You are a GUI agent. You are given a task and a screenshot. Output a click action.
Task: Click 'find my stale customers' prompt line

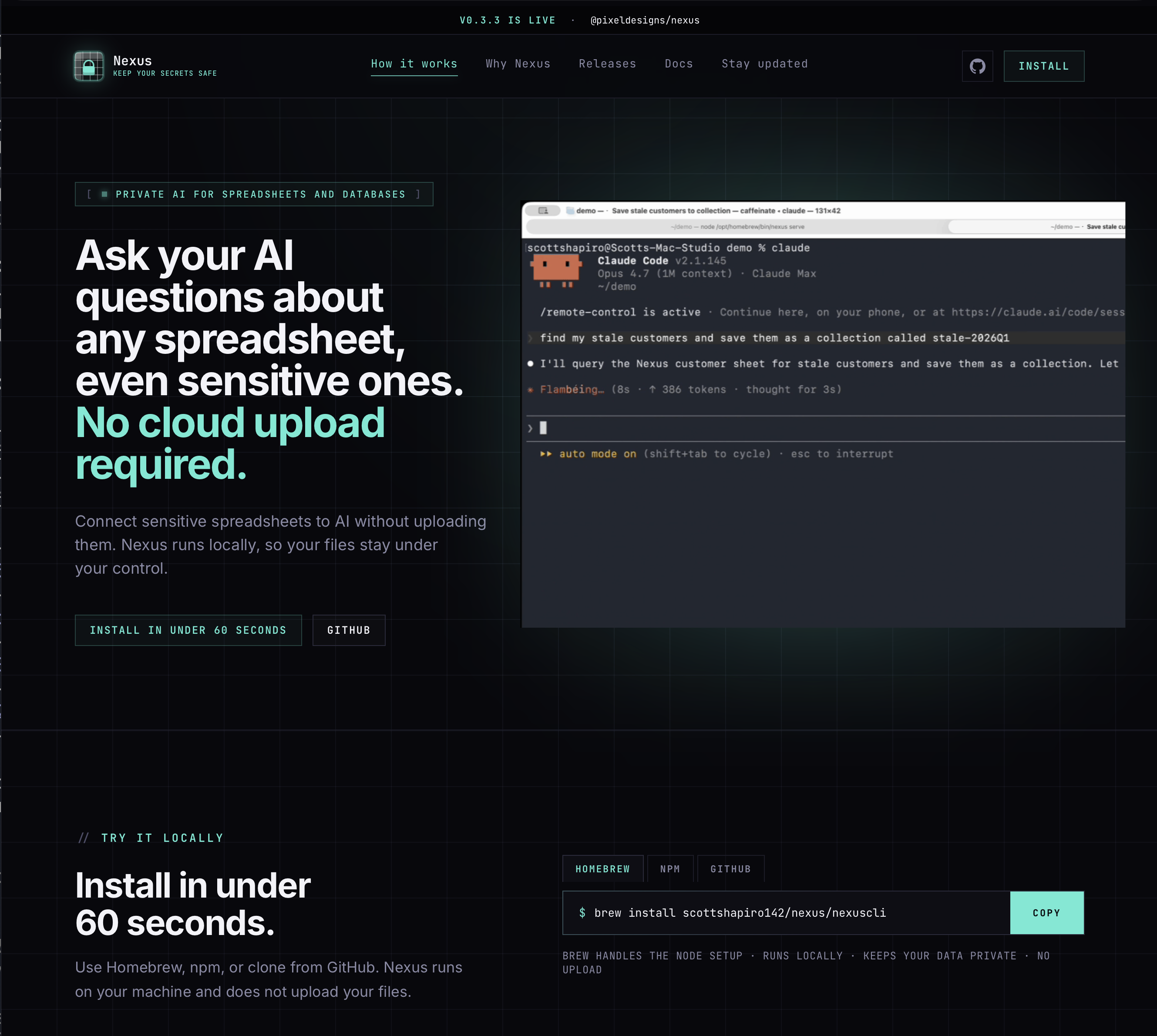[774, 338]
